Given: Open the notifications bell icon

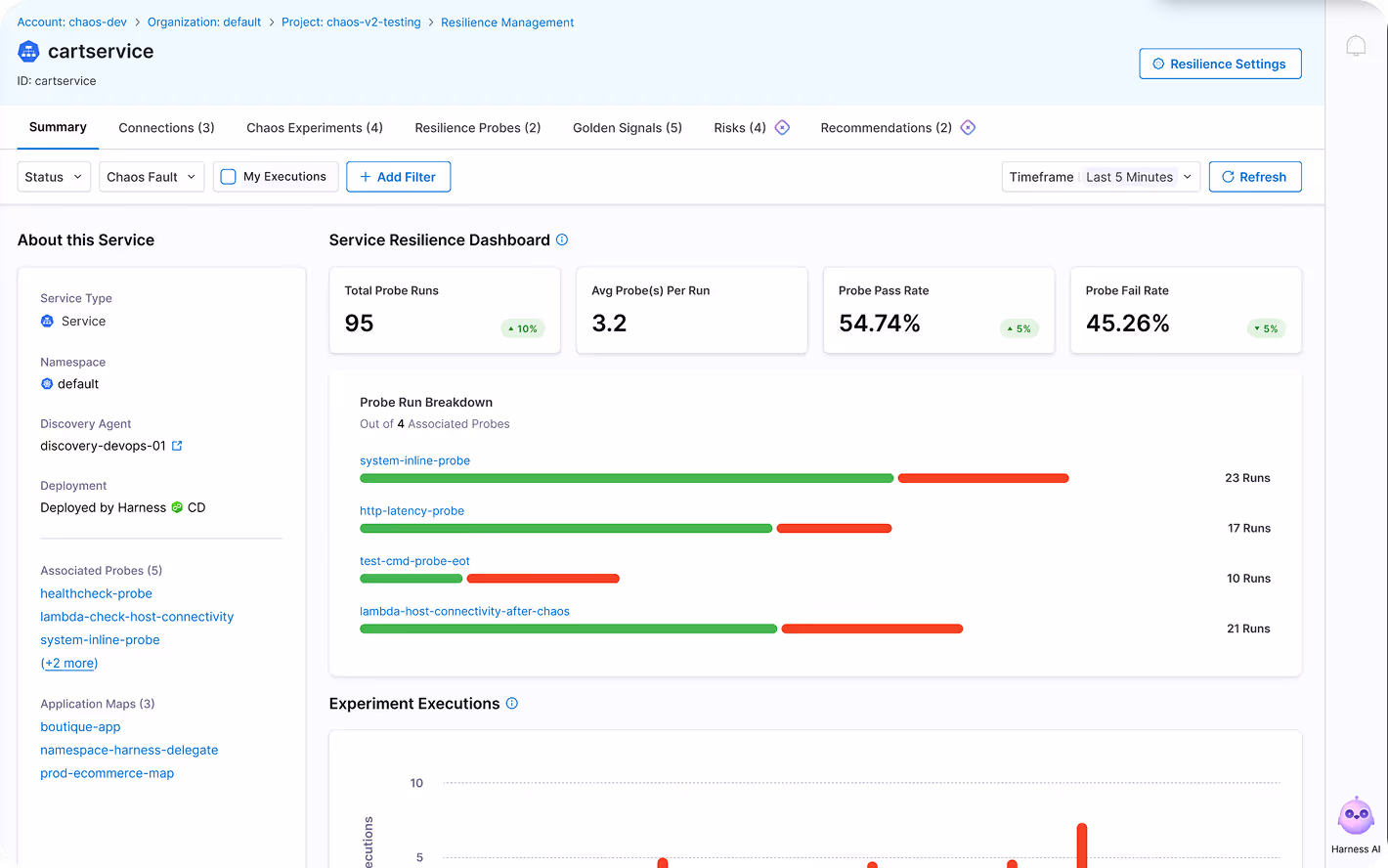Looking at the screenshot, I should pos(1356,46).
